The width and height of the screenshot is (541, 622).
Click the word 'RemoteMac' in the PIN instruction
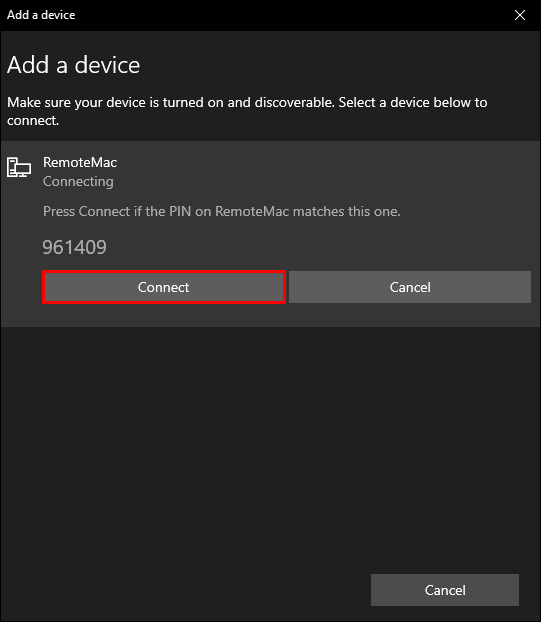252,211
